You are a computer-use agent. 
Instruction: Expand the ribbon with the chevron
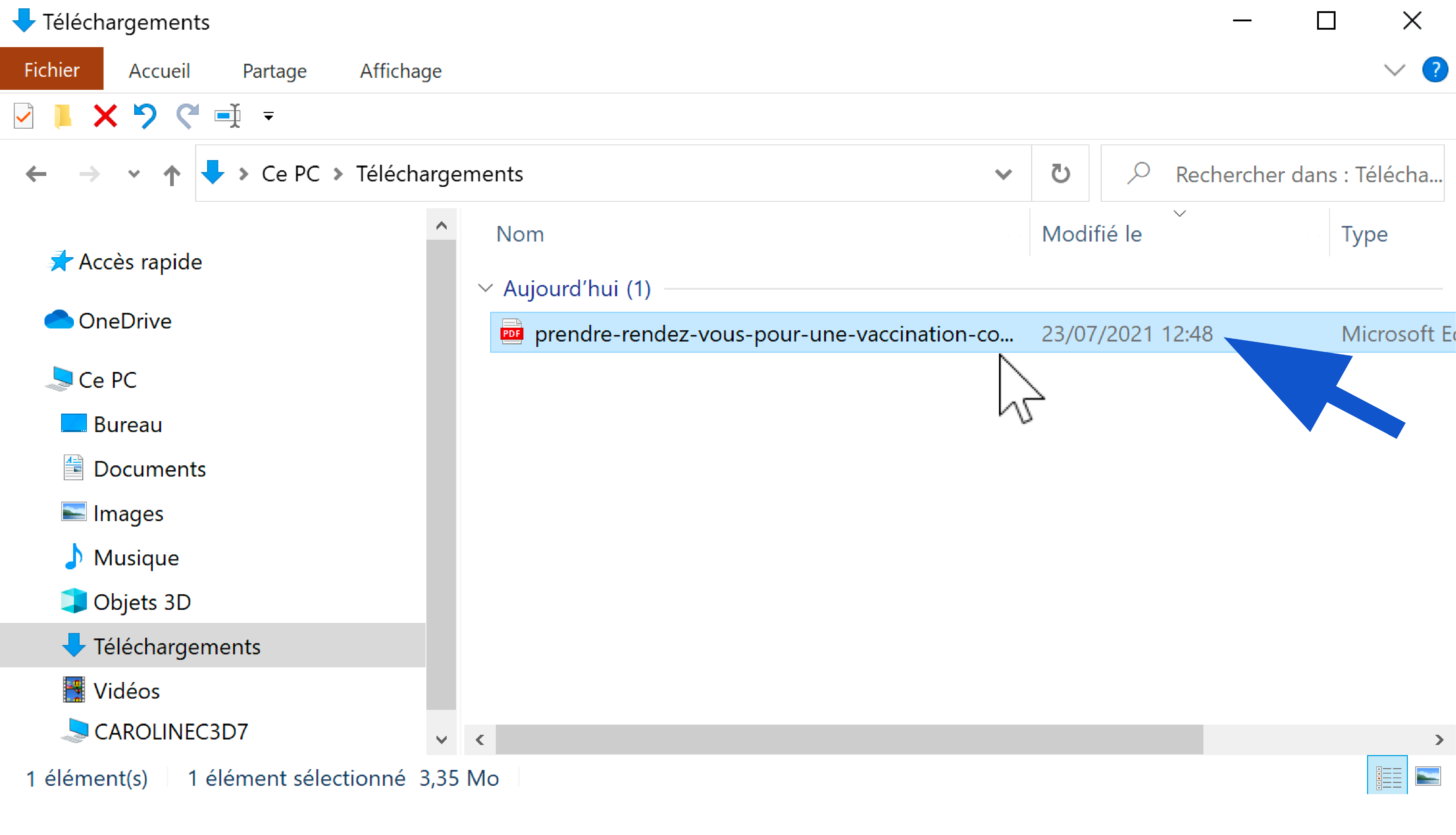1394,71
